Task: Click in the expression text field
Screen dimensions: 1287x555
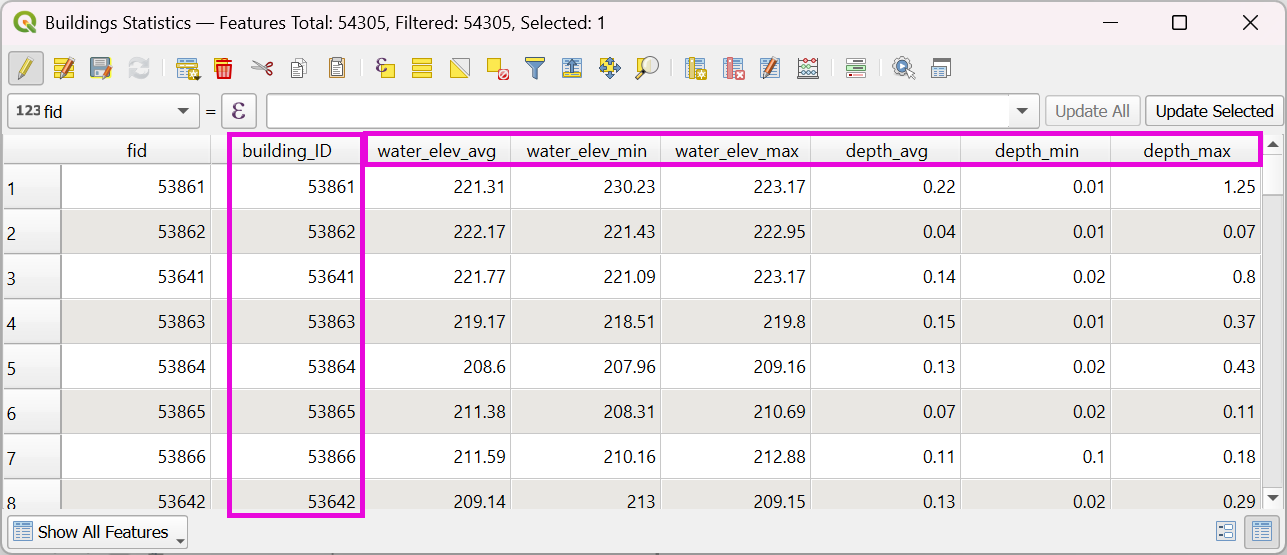Action: tap(638, 111)
